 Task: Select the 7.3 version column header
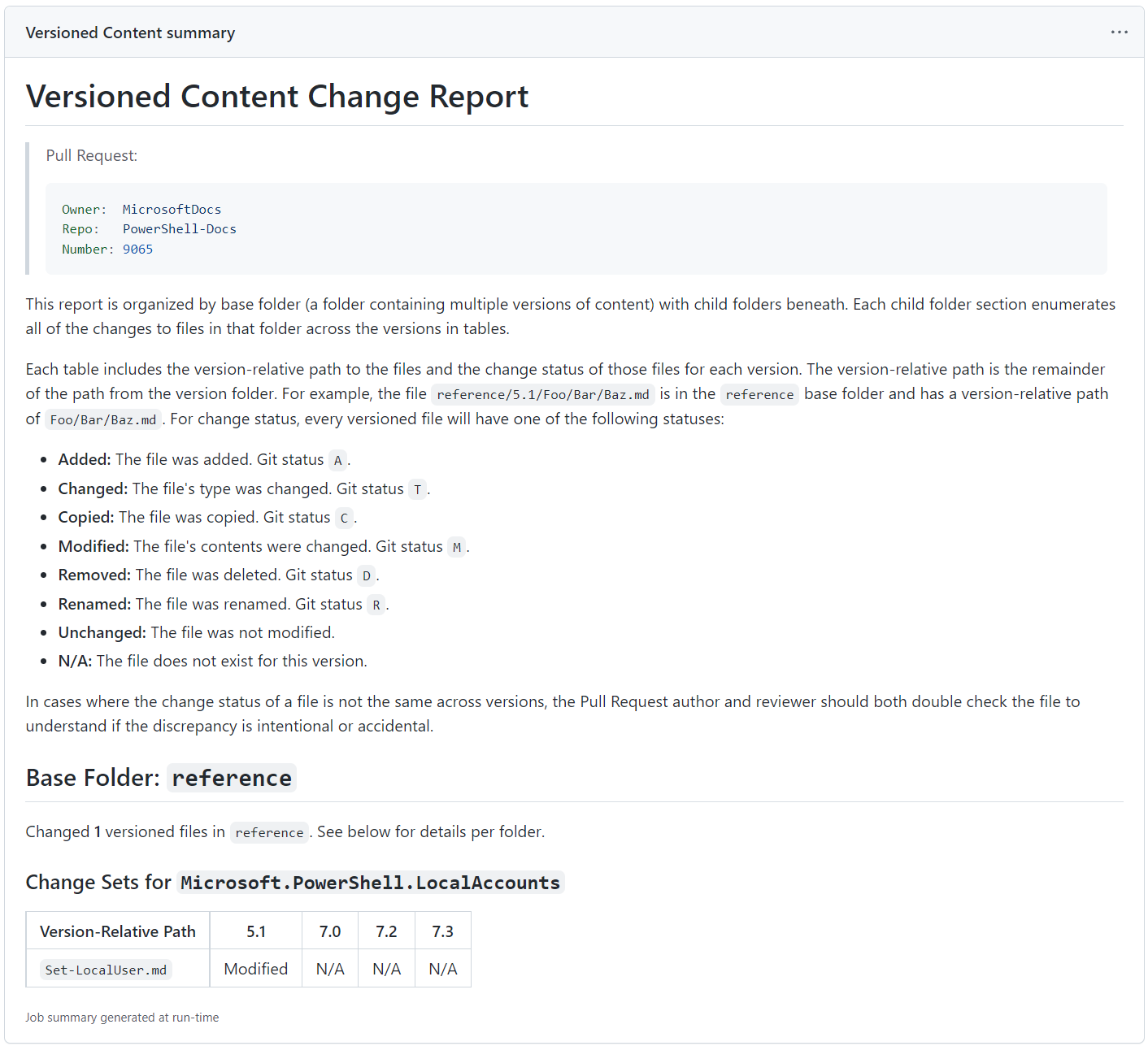pyautogui.click(x=442, y=930)
